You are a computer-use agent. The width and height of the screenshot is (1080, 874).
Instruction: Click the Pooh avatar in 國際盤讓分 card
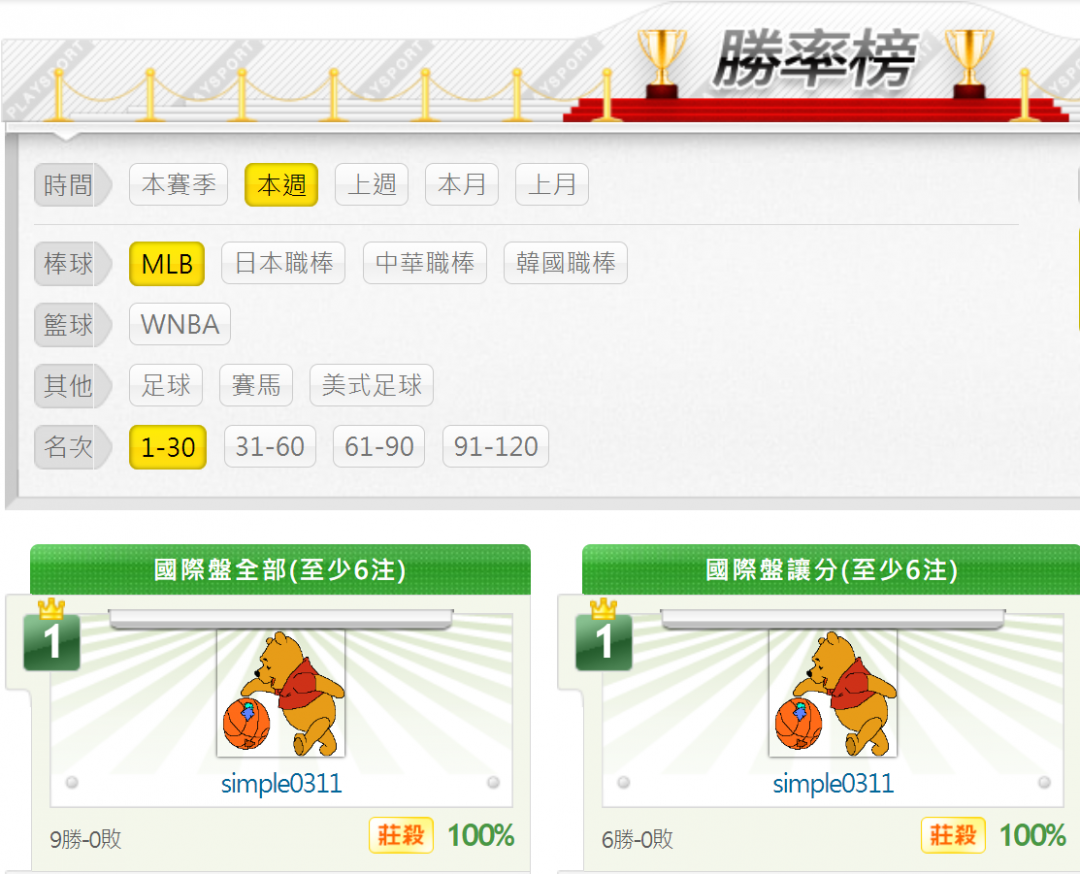(x=833, y=694)
